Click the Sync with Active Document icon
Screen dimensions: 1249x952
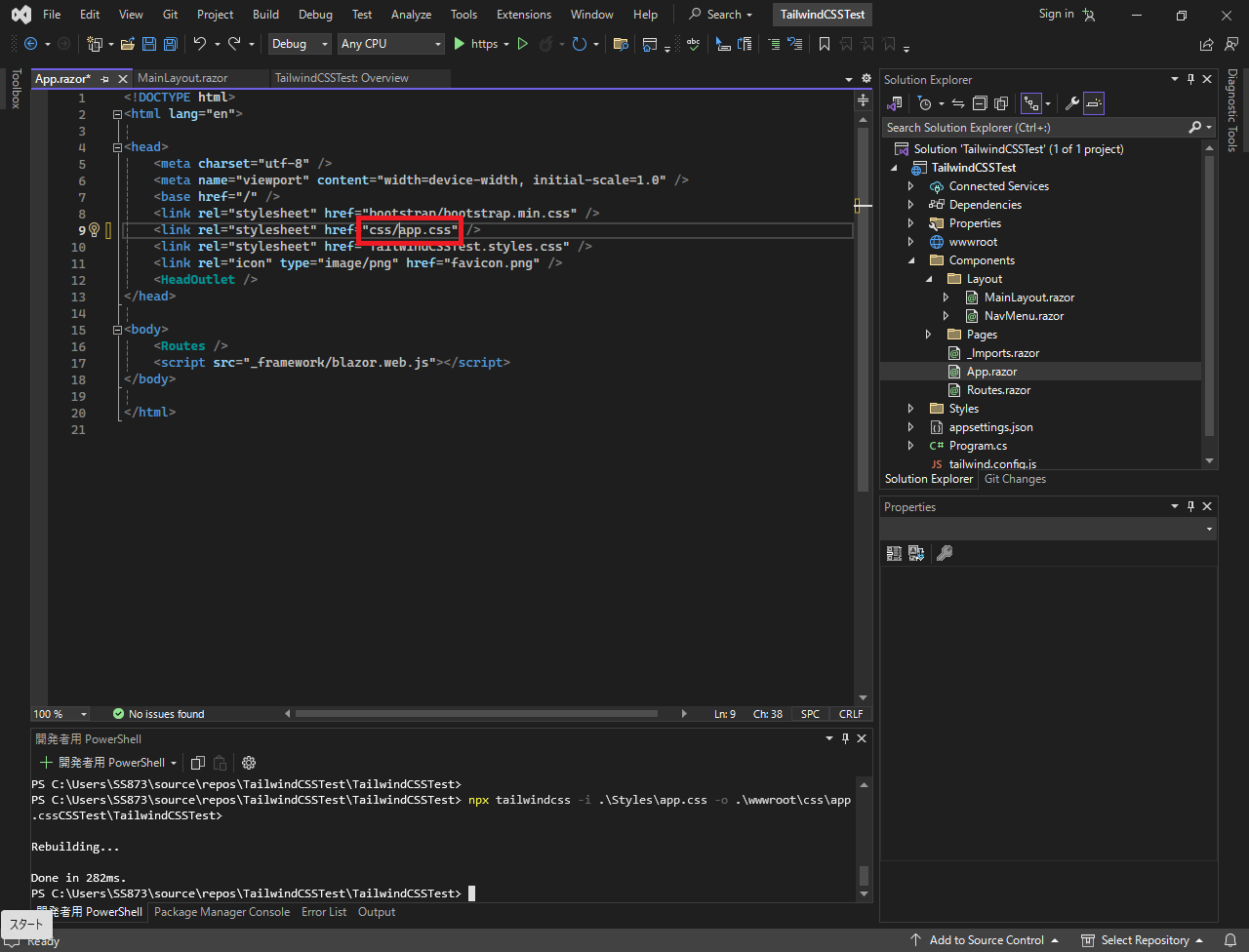[958, 103]
